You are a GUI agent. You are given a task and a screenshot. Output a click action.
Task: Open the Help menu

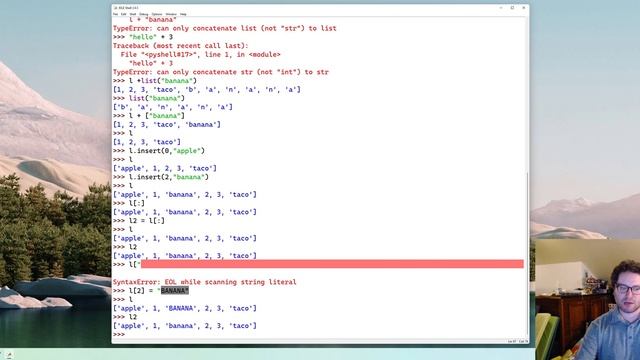coord(183,14)
